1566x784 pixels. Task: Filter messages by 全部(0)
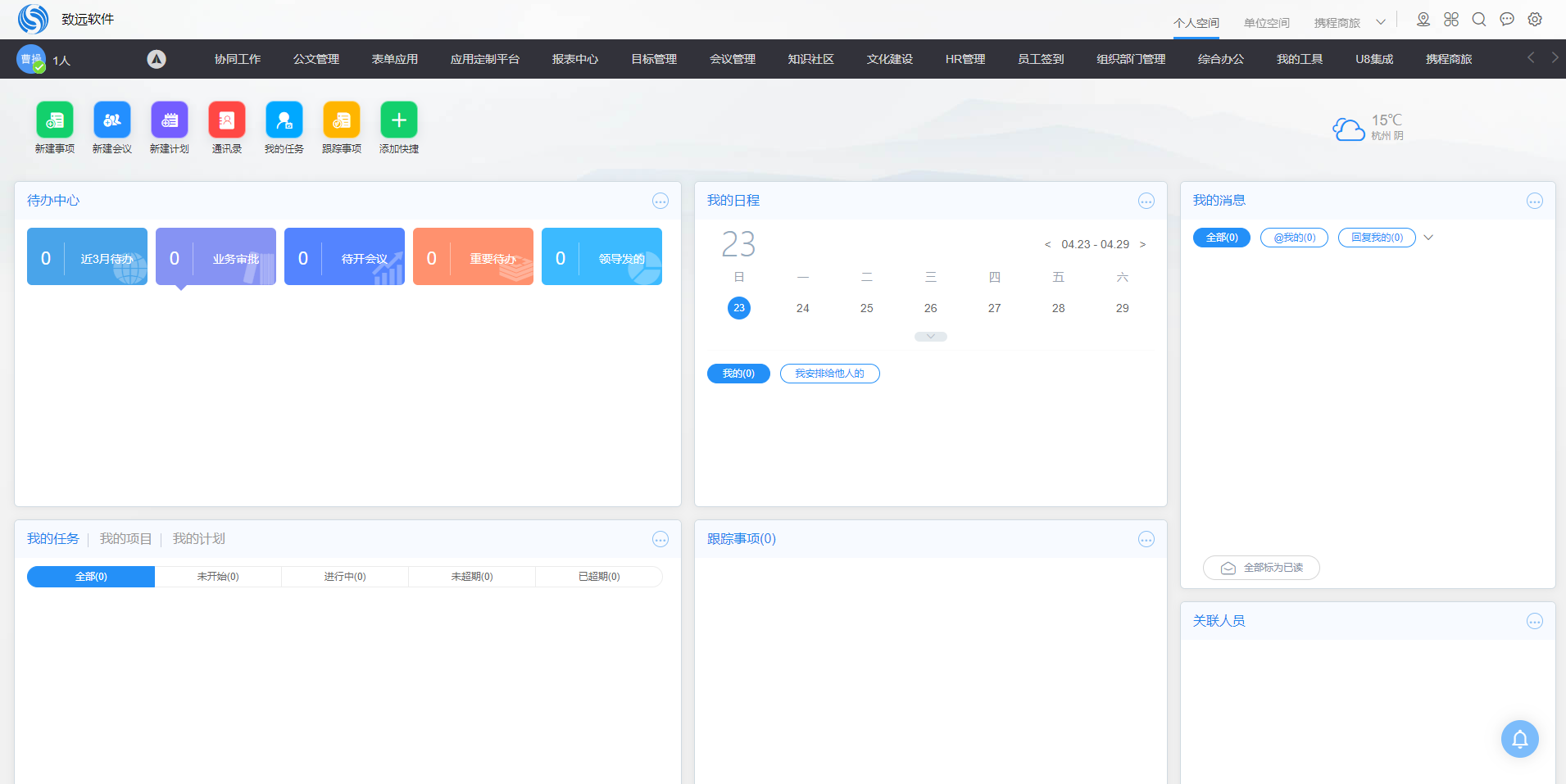1222,238
